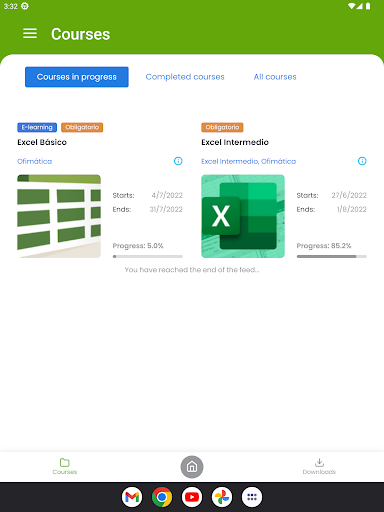Click the 4/7/2022 start date
The width and height of the screenshot is (384, 512).
click(x=167, y=195)
